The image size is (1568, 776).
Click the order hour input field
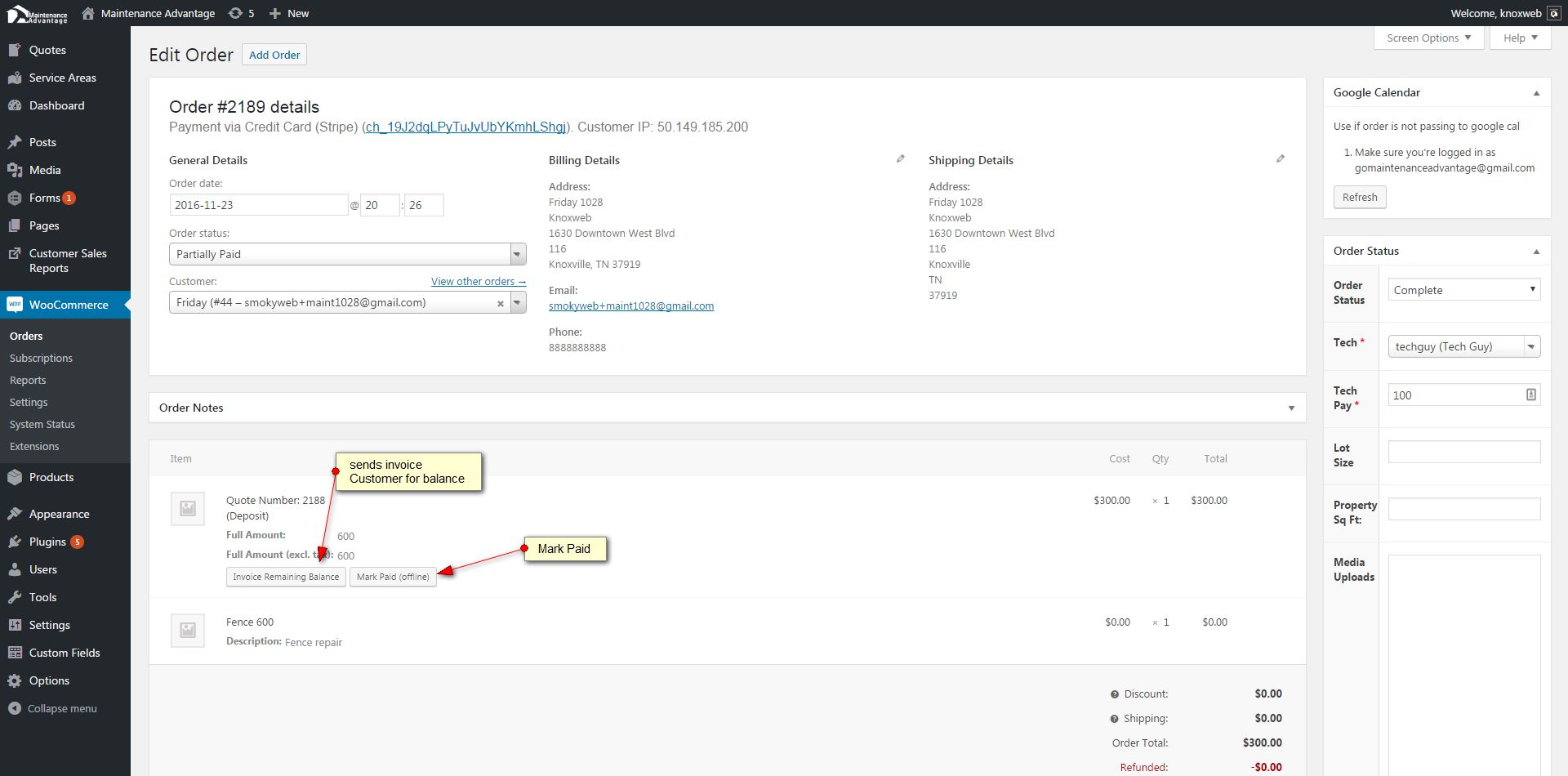click(x=380, y=205)
